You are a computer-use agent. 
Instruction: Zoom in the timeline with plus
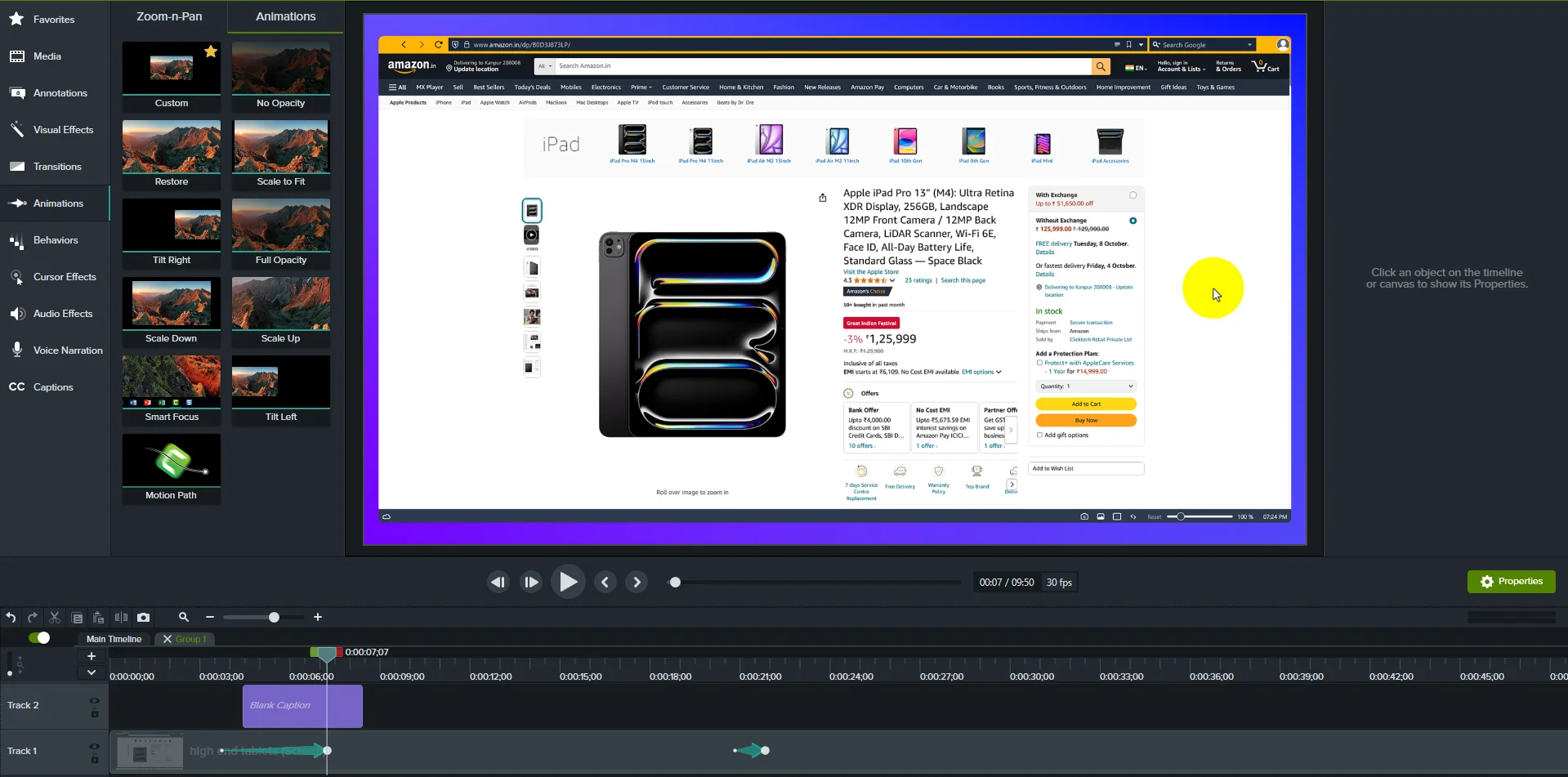pyautogui.click(x=318, y=618)
